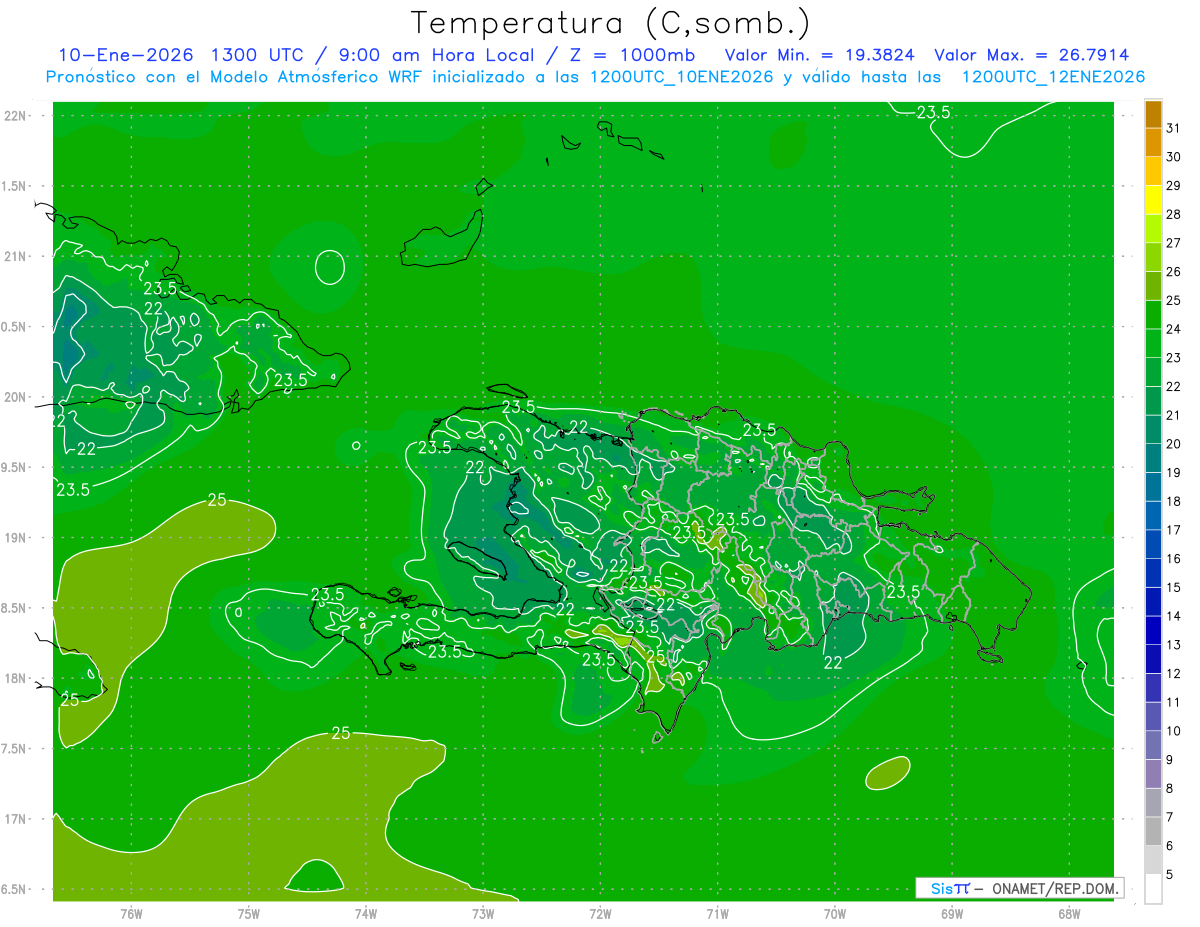The height and width of the screenshot is (927, 1200).
Task: Click the "6.5N" latitude axis label
Action: [x=15, y=889]
